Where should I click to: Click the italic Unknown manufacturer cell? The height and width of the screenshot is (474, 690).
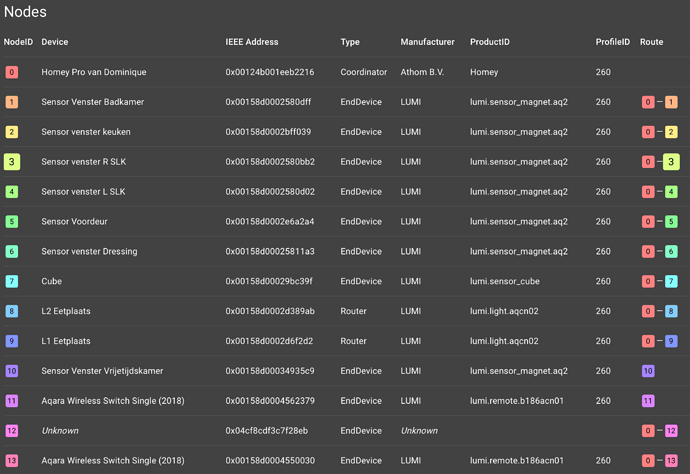(419, 431)
